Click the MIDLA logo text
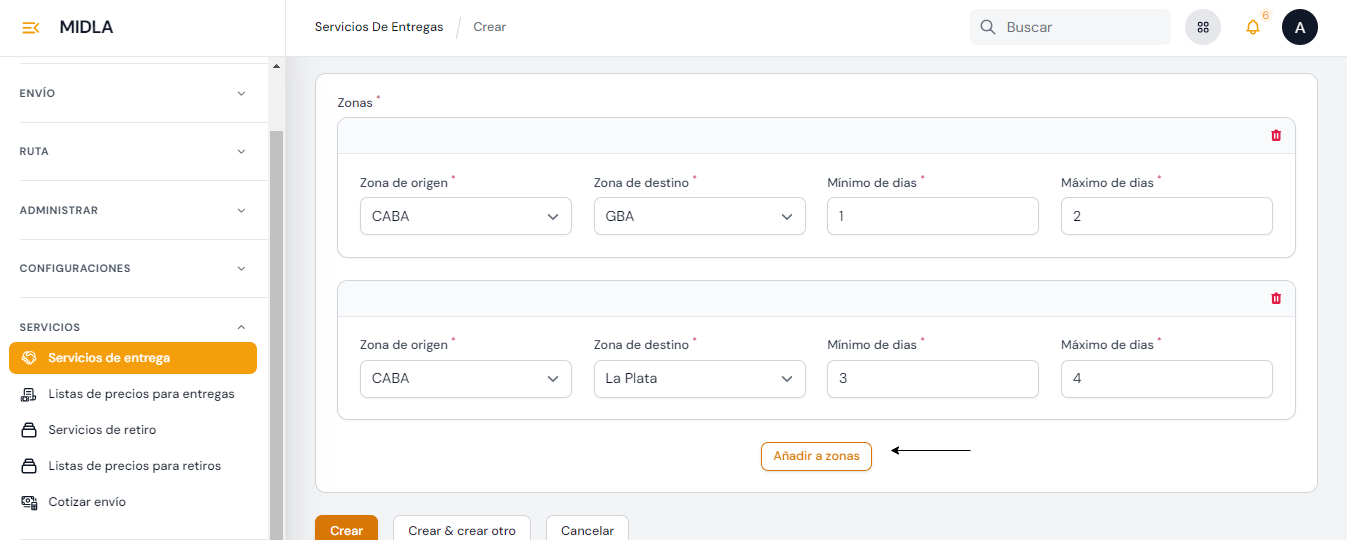 click(86, 27)
